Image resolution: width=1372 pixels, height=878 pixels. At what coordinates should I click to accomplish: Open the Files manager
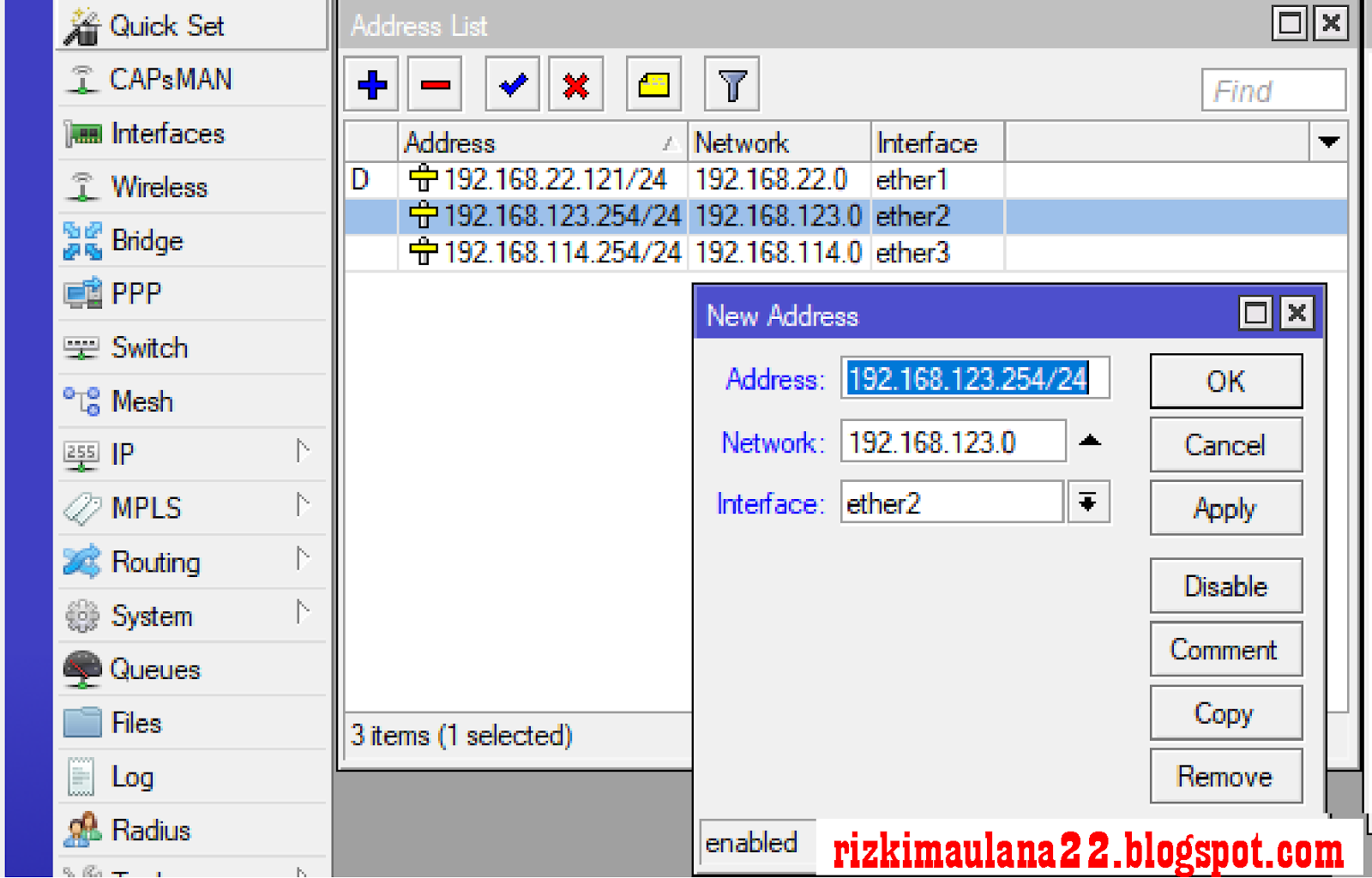(135, 723)
